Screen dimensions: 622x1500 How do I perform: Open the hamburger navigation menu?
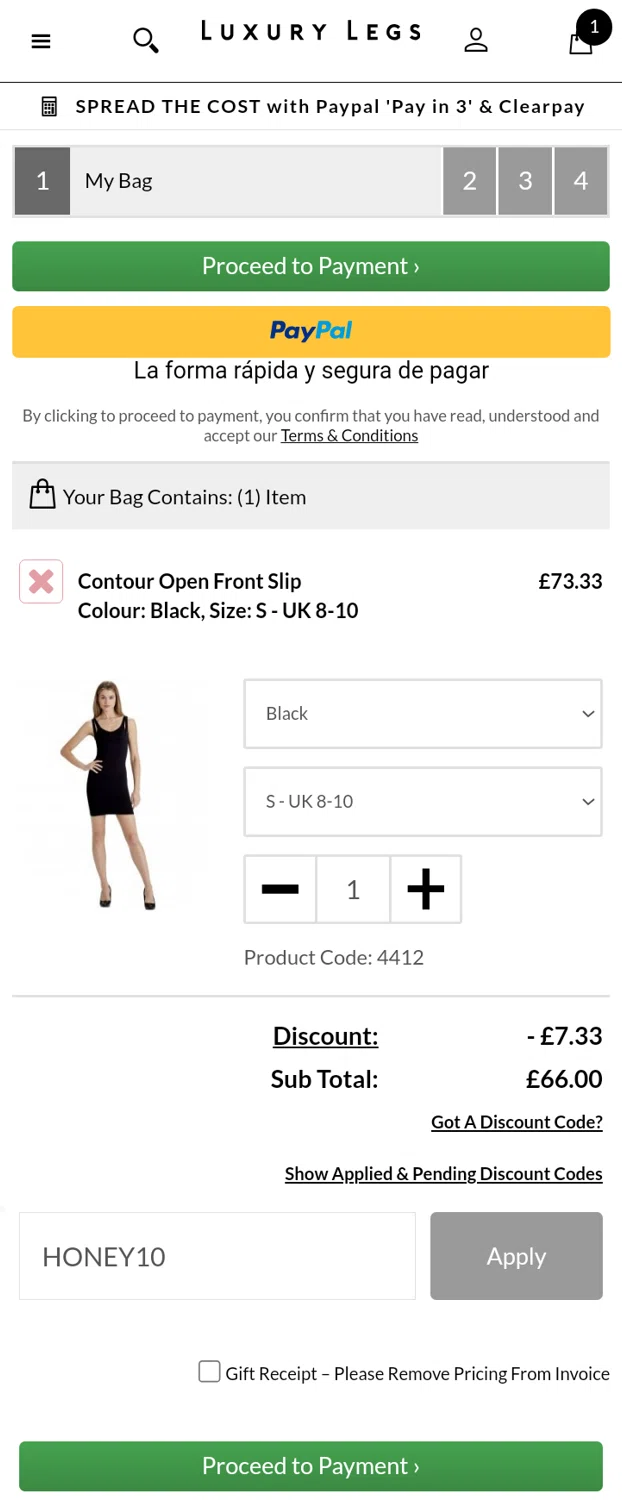pyautogui.click(x=41, y=41)
